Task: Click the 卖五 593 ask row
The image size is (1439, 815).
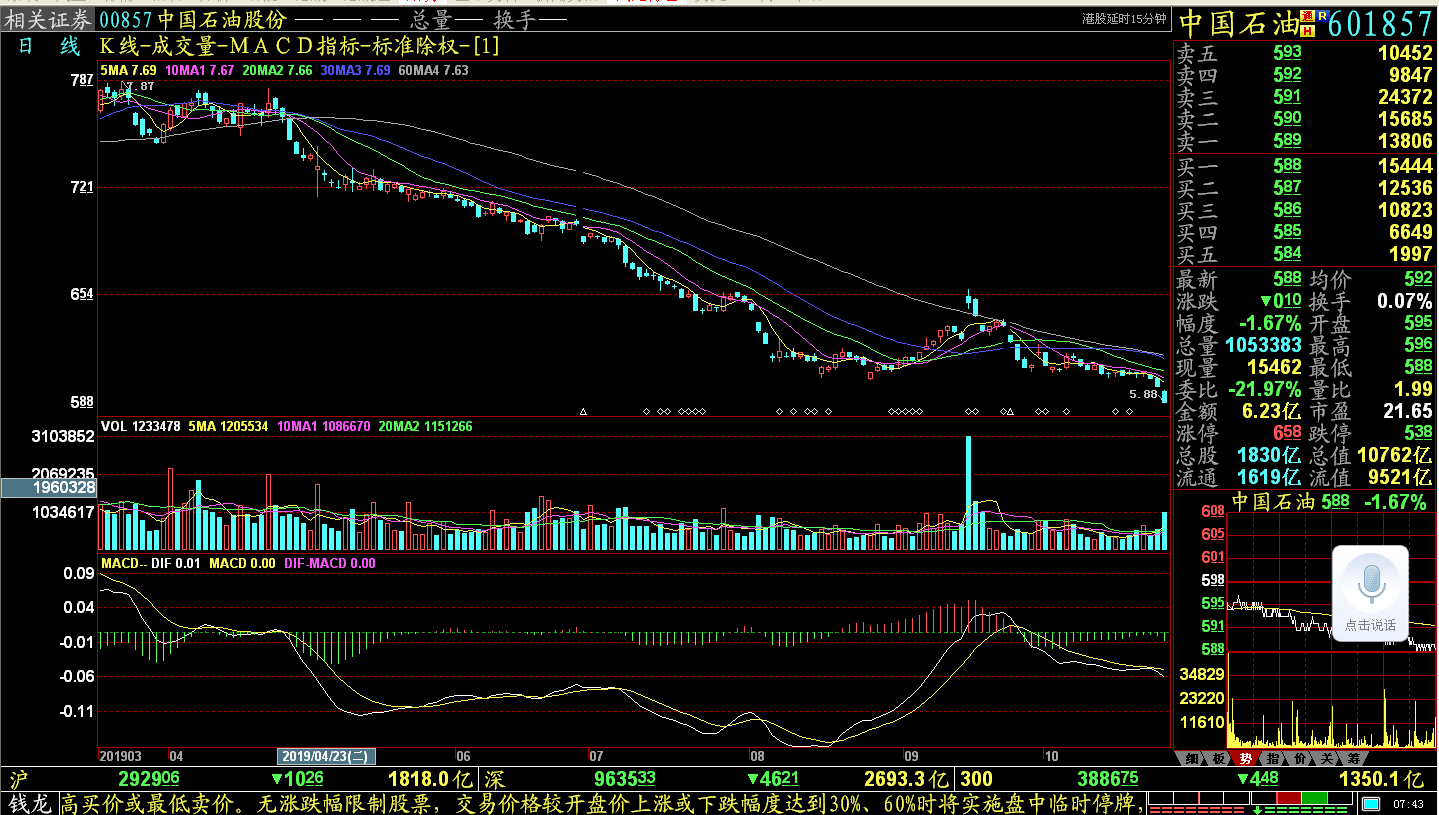Action: coord(1305,53)
